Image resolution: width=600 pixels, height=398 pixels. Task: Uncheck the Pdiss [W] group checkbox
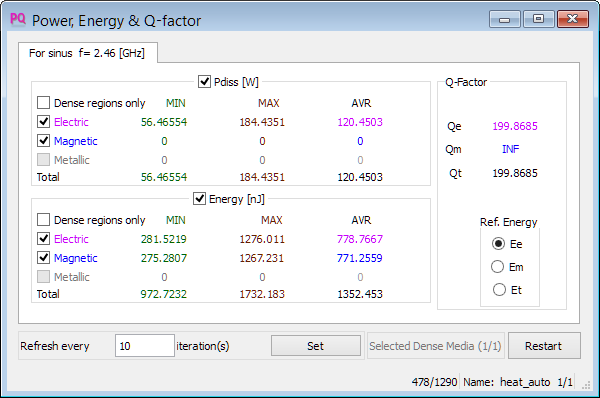204,82
